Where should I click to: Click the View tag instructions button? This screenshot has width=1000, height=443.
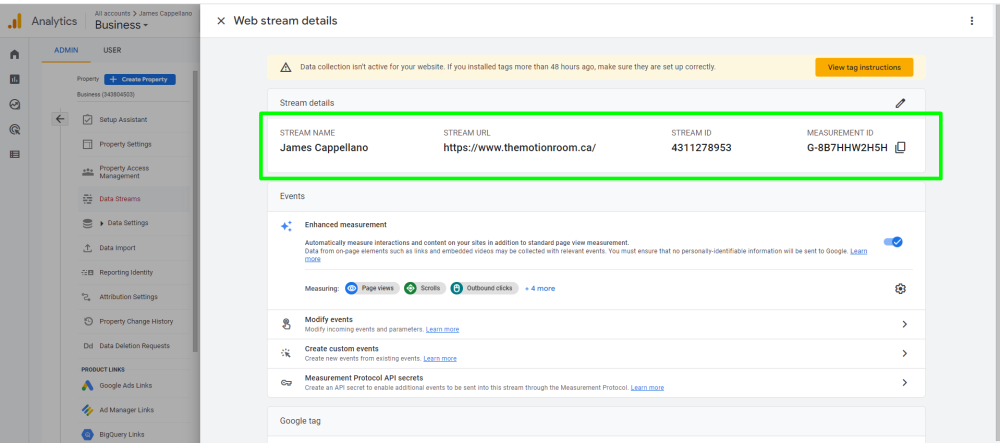click(x=864, y=67)
